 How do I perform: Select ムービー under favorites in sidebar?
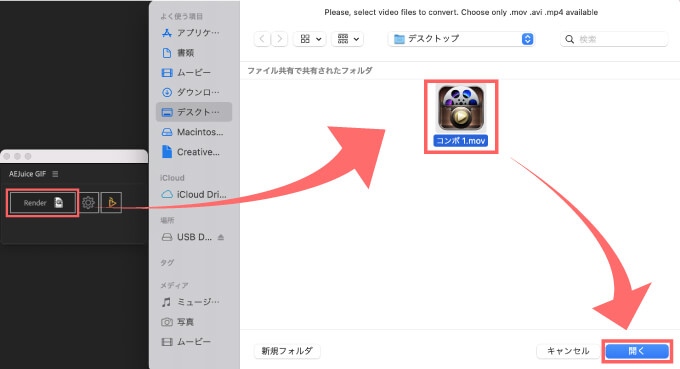click(x=193, y=72)
